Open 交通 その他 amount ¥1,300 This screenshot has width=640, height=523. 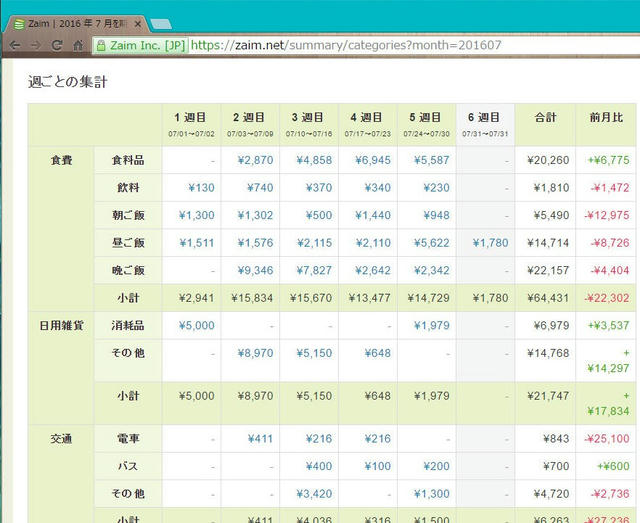tap(432, 494)
